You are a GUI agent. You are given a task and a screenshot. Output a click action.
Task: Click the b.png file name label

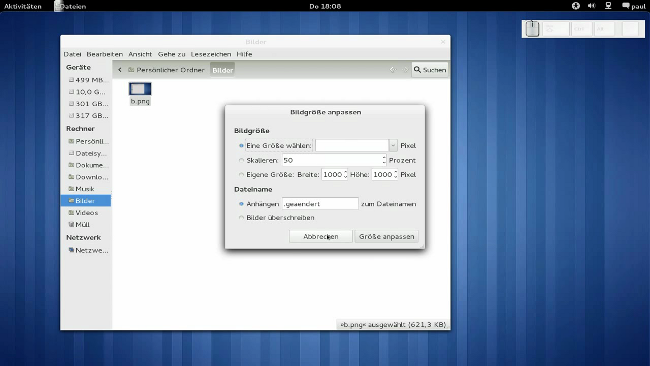140,101
